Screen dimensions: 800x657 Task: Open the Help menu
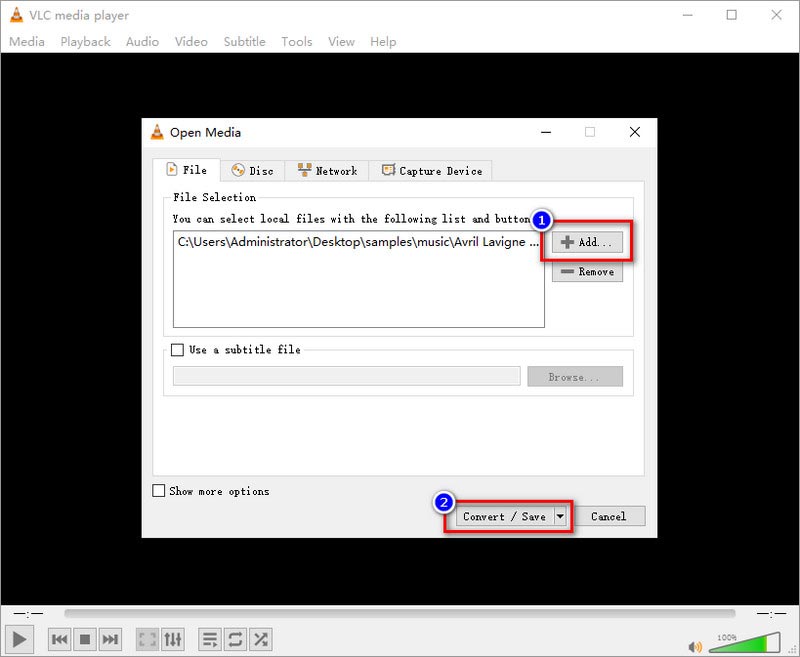coord(383,42)
